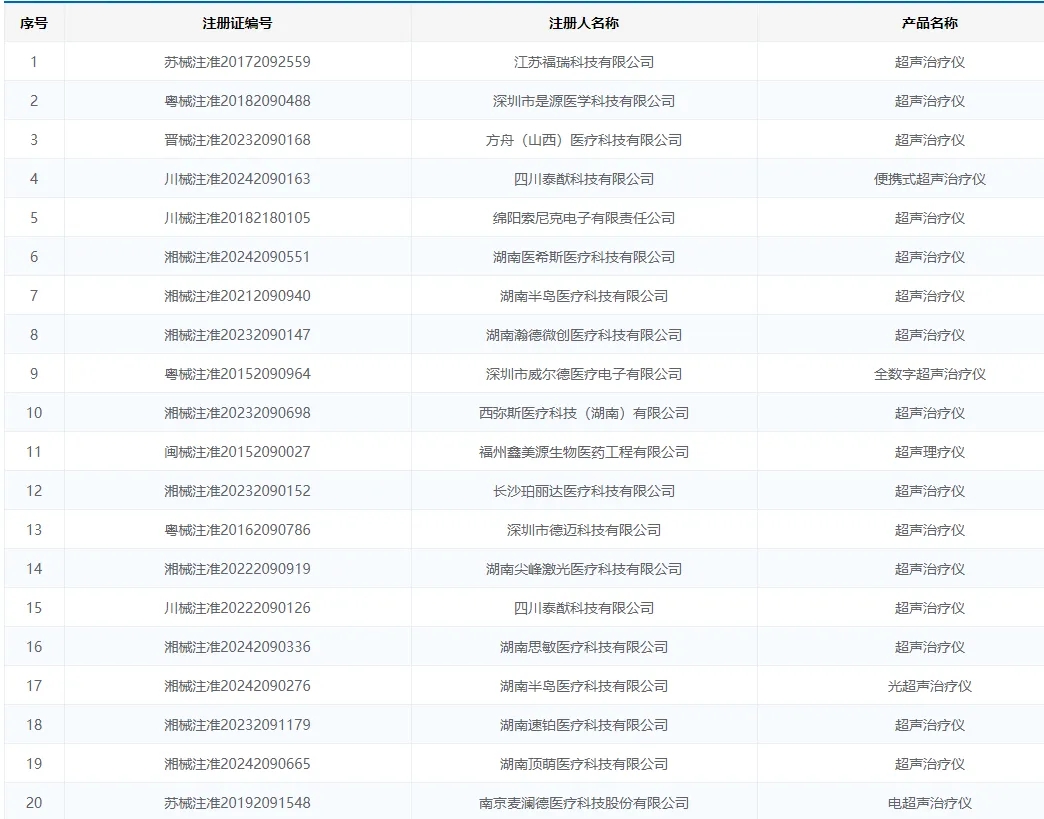
Task: Select registrant 湖南尖峰激光医疗科技有限公司
Action: [584, 569]
